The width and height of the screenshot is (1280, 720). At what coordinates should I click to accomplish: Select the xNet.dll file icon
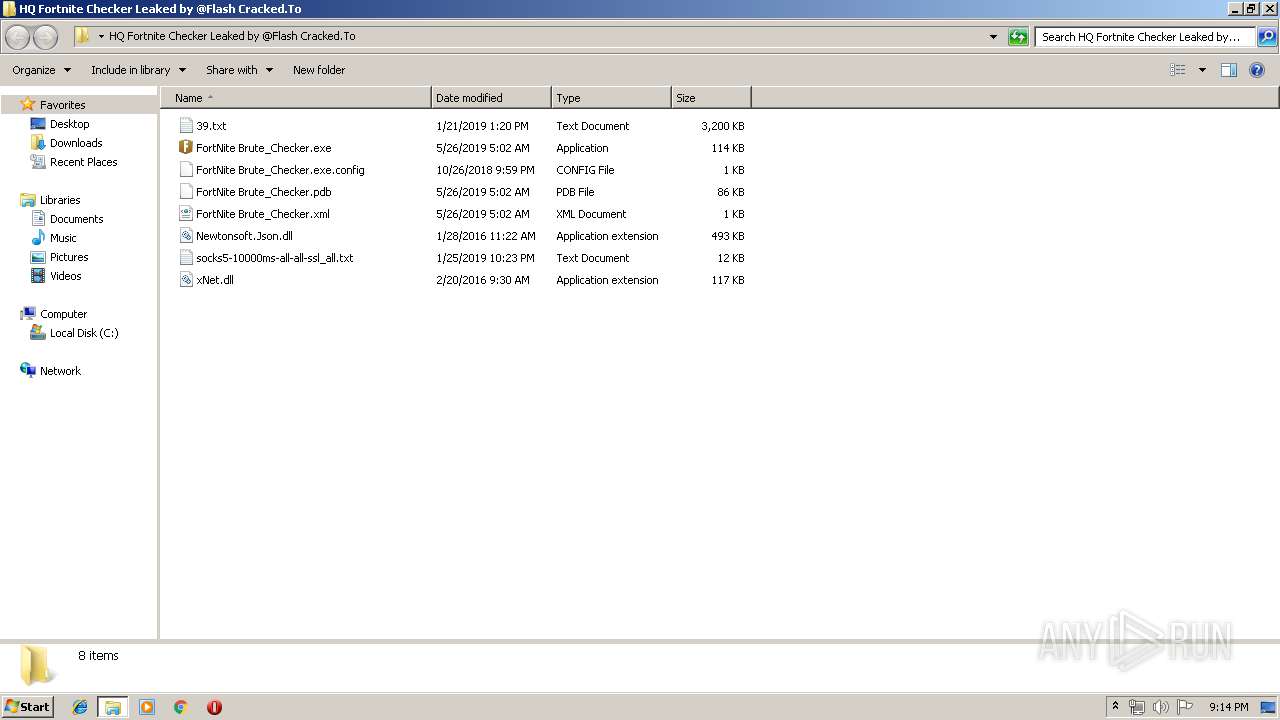186,280
